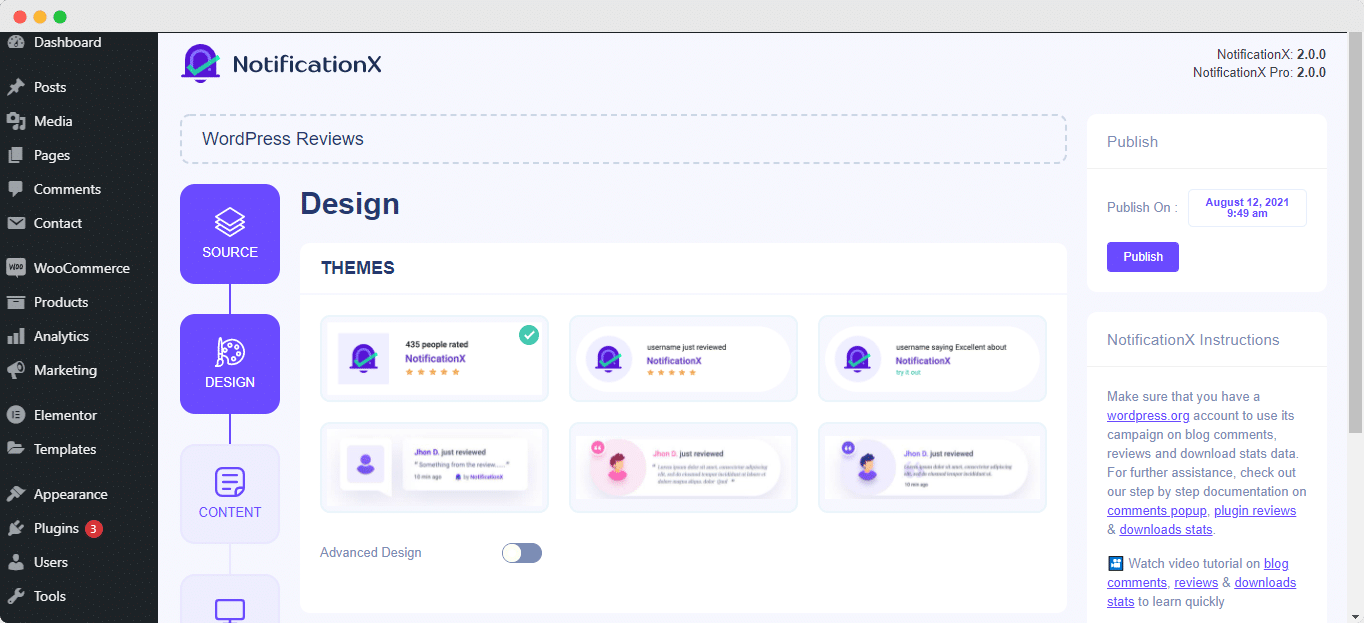The height and width of the screenshot is (623, 1364).
Task: Click the Media library icon
Action: pyautogui.click(x=16, y=121)
